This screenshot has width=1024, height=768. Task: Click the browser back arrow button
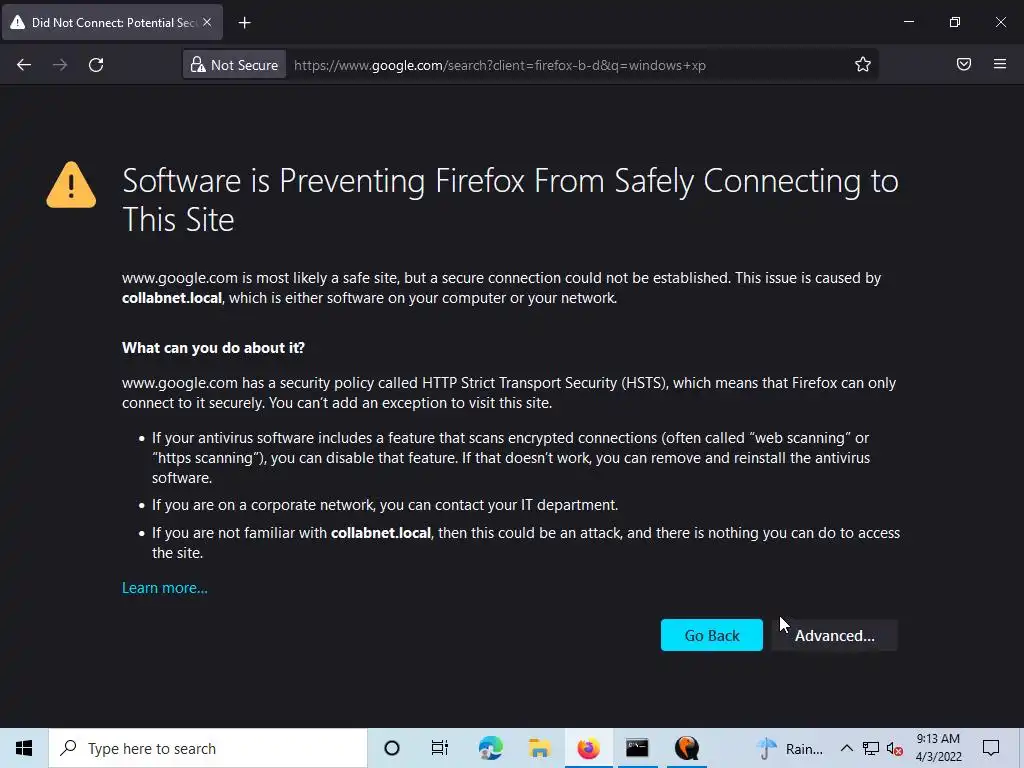[24, 65]
